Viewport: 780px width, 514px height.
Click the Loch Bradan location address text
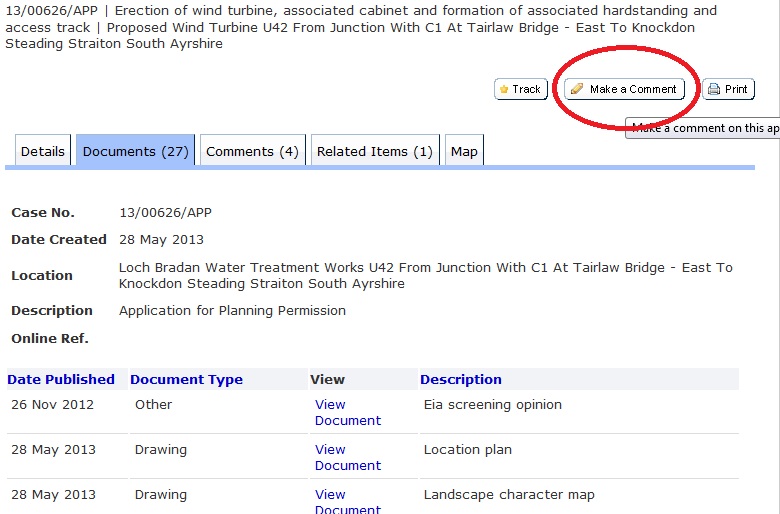point(425,276)
